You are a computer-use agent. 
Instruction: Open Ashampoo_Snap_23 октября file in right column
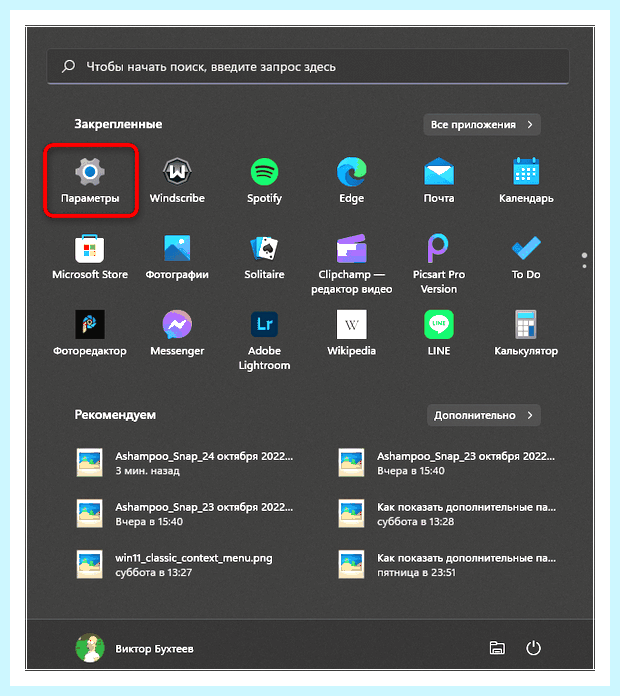446,463
